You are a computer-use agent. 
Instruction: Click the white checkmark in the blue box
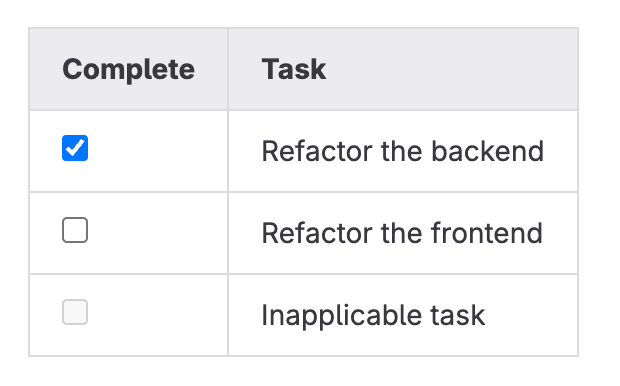pos(75,148)
